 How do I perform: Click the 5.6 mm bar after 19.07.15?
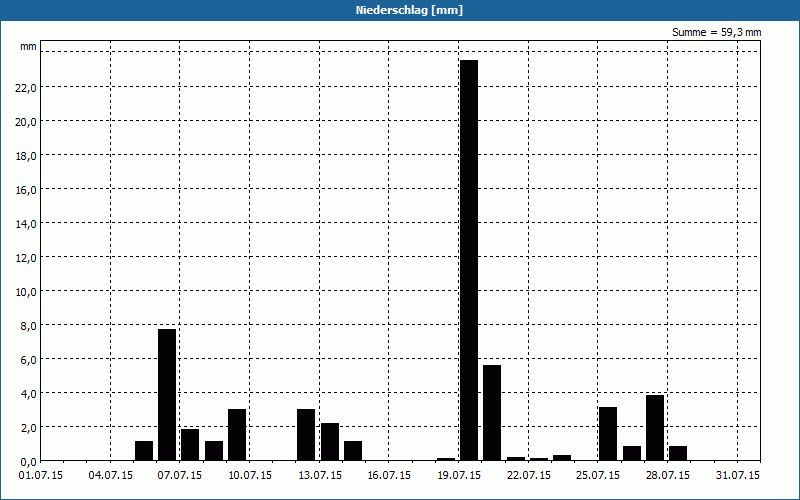pyautogui.click(x=492, y=413)
